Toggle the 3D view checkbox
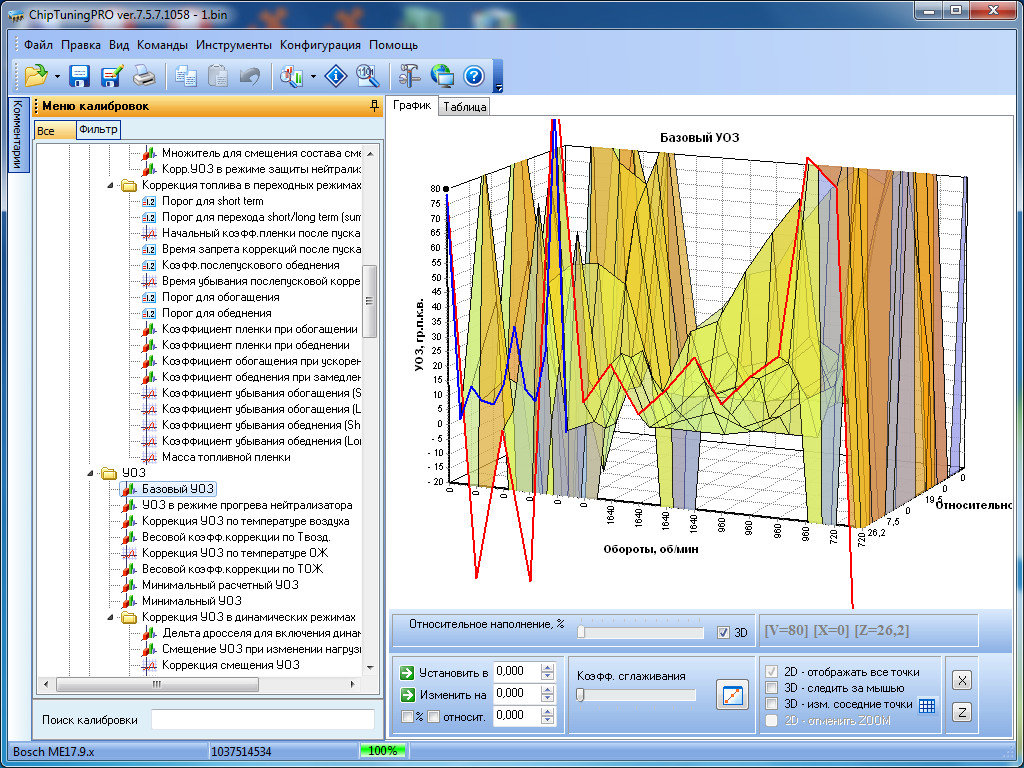The image size is (1024, 768). click(724, 632)
